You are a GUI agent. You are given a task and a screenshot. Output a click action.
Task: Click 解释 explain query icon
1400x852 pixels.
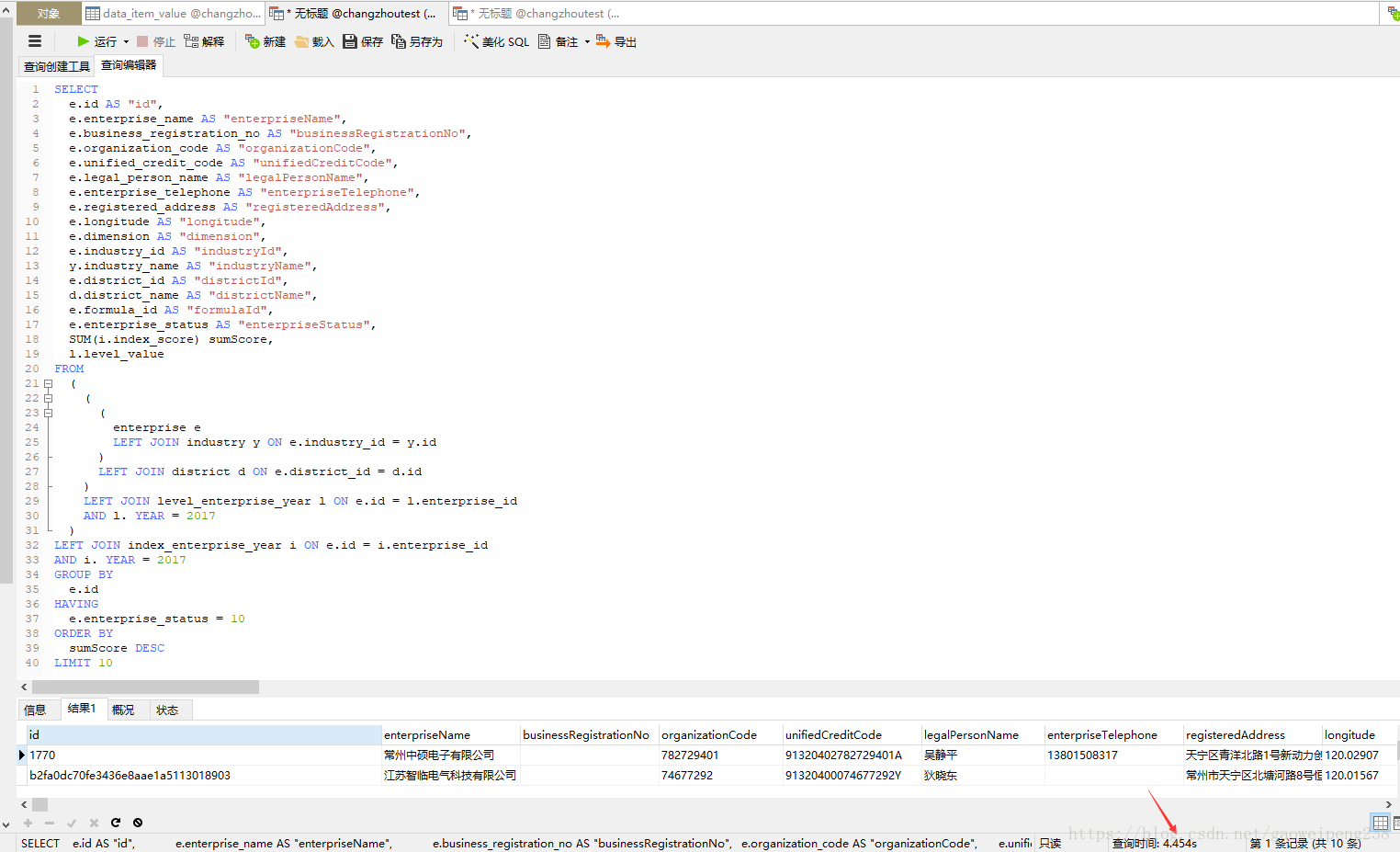[x=191, y=41]
